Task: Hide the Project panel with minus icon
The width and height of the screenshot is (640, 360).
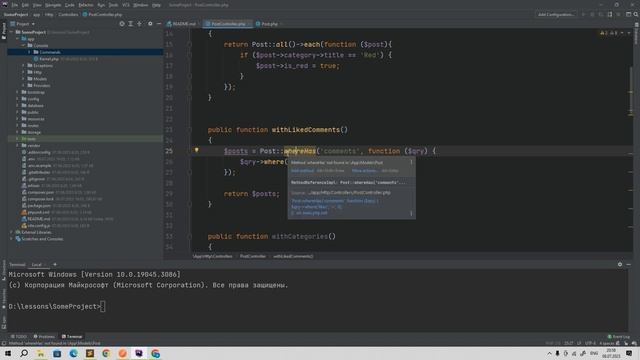Action: (159, 24)
